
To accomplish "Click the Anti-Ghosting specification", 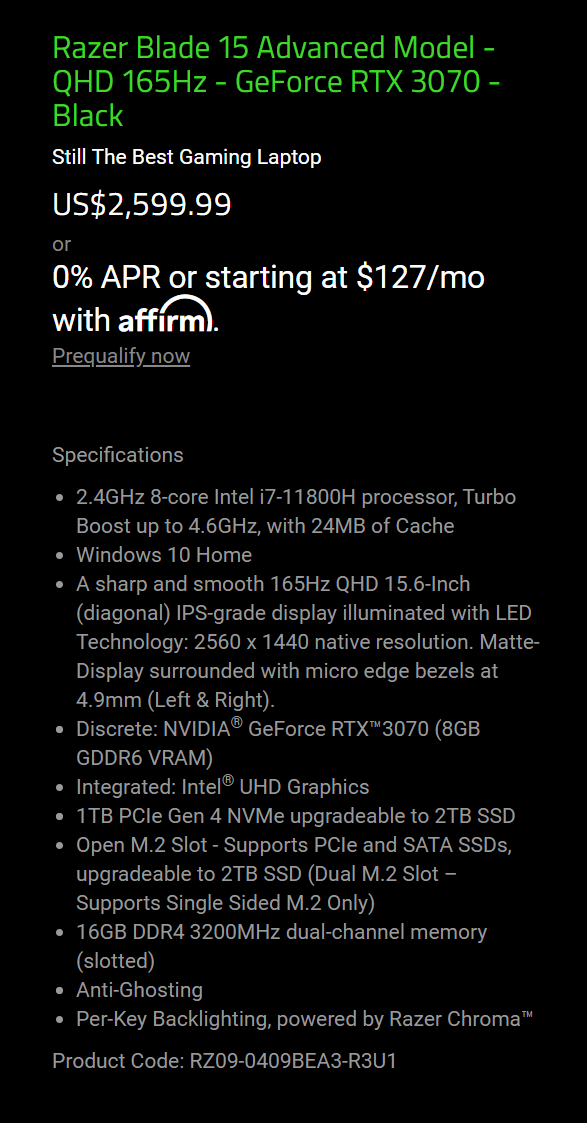I will coord(140,991).
